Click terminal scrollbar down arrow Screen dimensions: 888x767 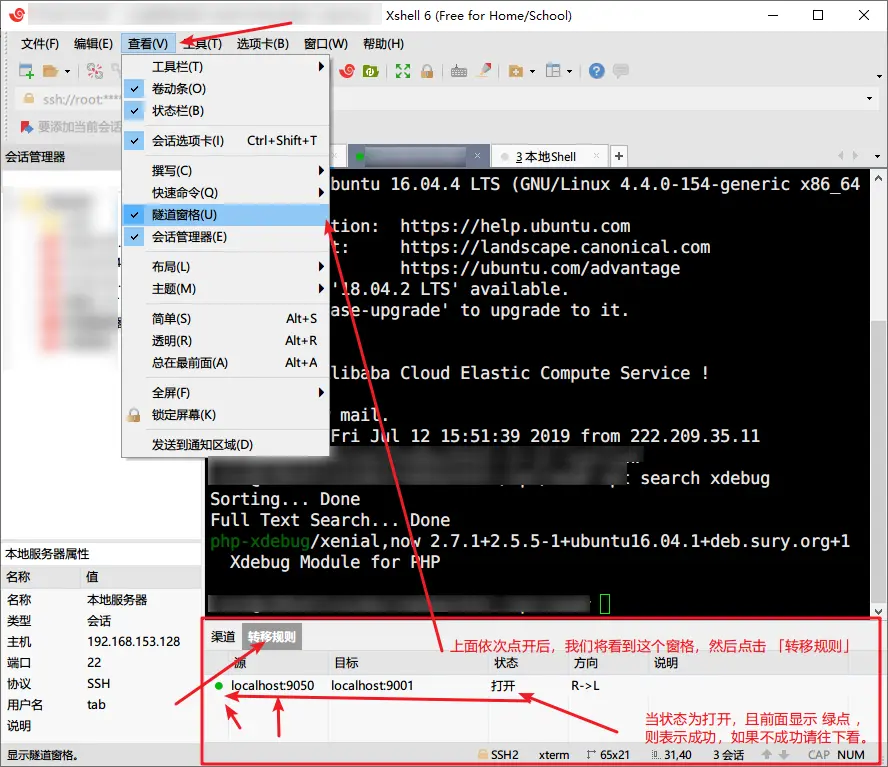pyautogui.click(x=878, y=612)
